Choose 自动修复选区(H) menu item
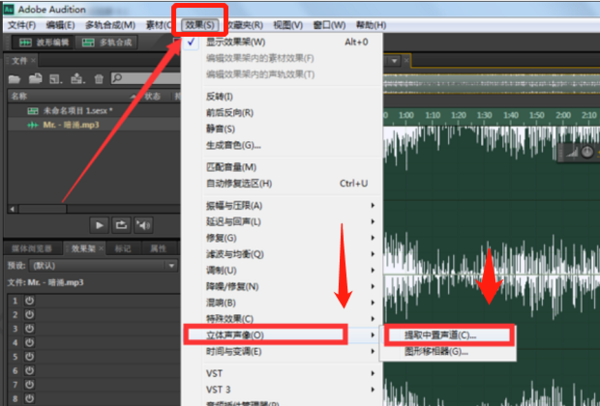 coord(282,184)
